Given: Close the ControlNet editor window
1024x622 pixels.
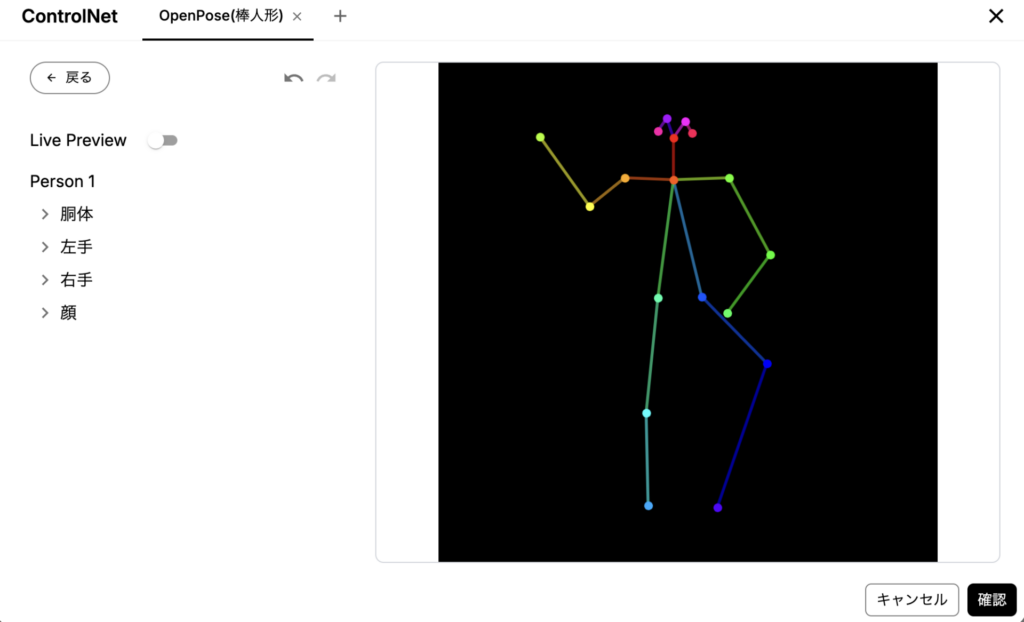Looking at the screenshot, I should coord(995,16).
